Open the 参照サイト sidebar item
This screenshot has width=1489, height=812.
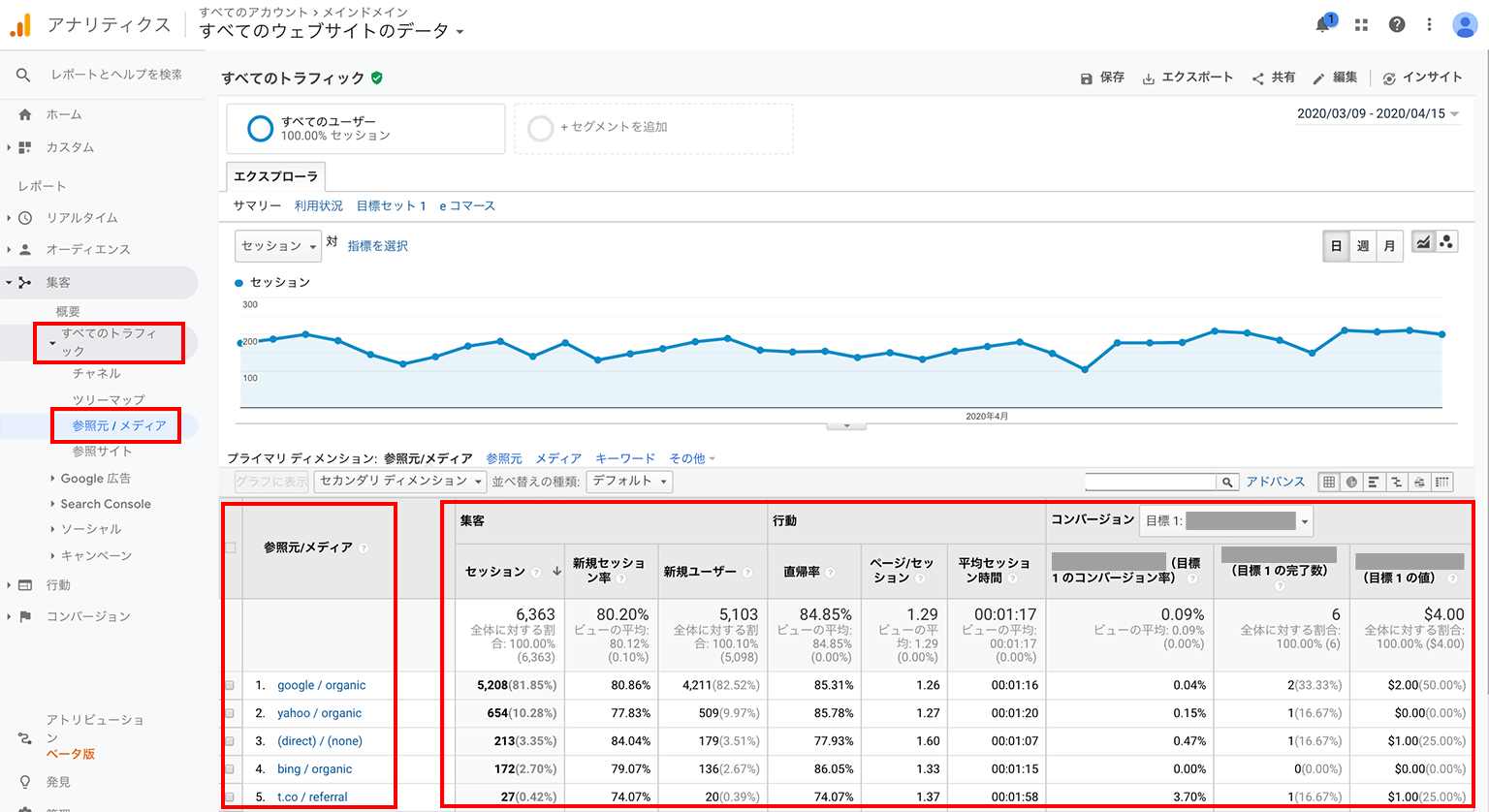pyautogui.click(x=102, y=452)
